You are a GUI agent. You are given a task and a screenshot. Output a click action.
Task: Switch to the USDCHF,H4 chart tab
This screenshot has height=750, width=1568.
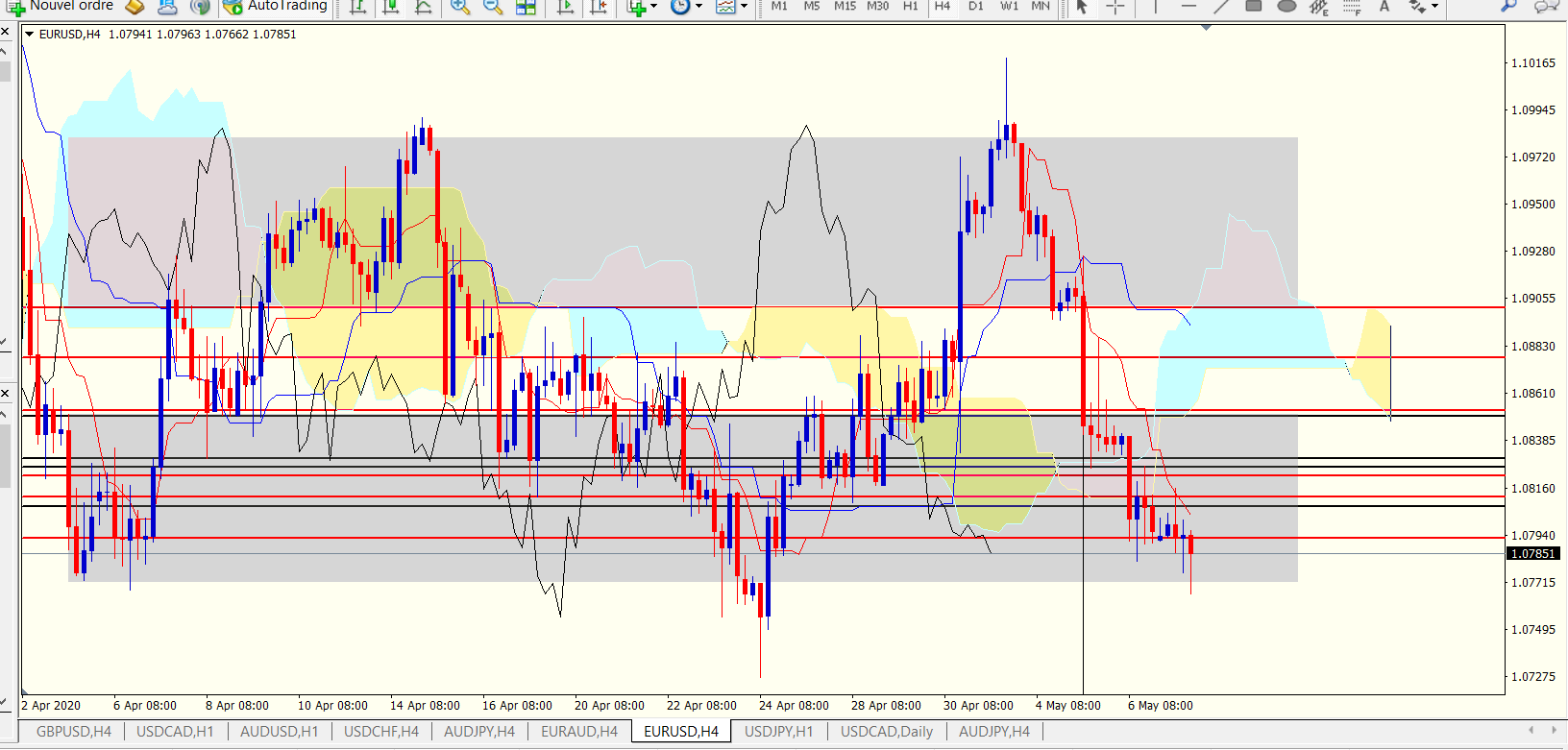pos(381,732)
